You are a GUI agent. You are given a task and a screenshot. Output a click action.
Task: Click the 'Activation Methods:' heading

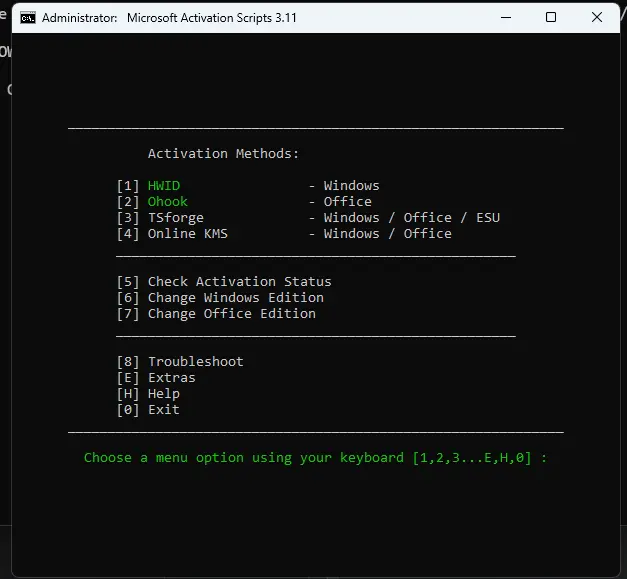[x=224, y=154]
